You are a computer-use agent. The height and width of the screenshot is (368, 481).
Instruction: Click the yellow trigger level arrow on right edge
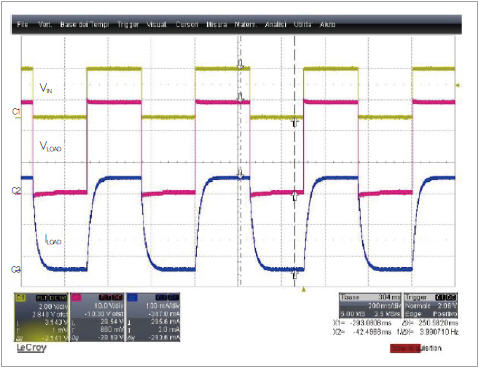click(458, 85)
